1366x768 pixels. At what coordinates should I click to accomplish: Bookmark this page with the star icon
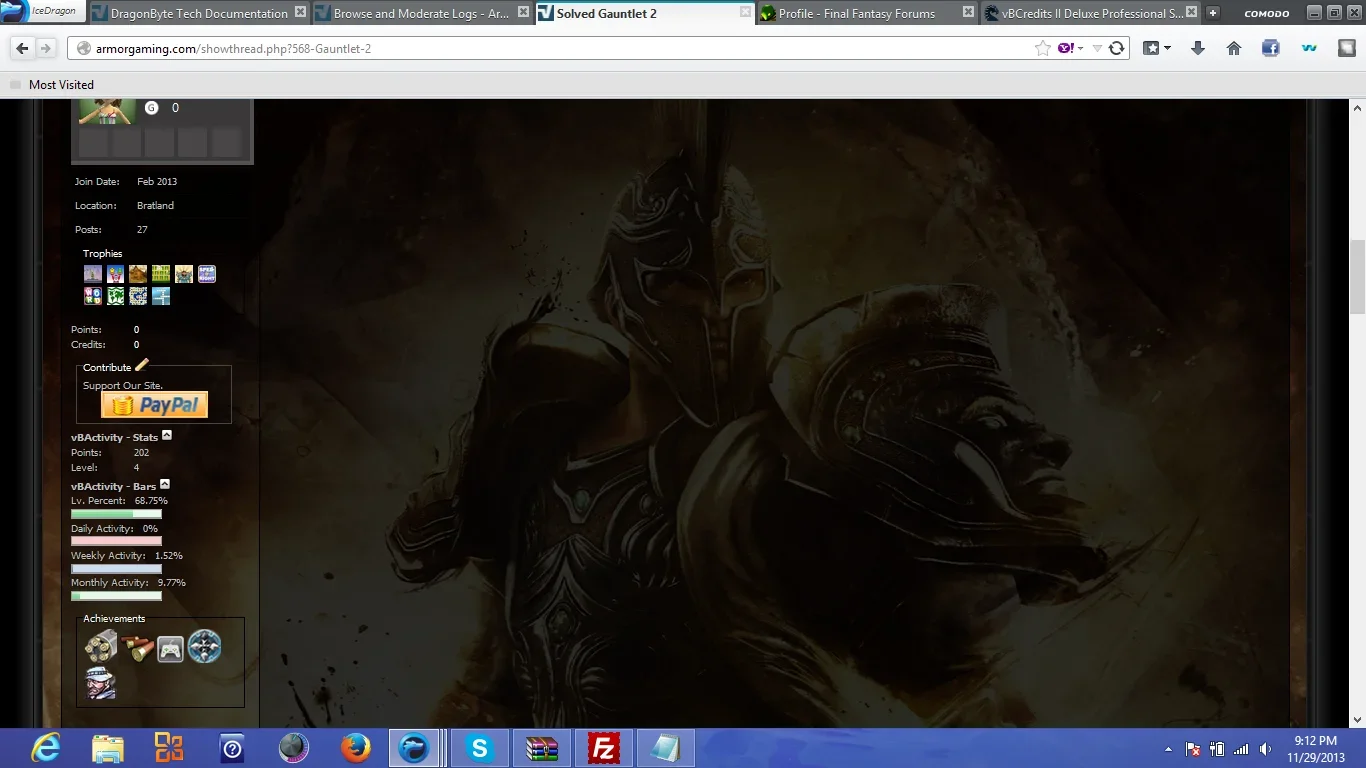[x=1043, y=48]
